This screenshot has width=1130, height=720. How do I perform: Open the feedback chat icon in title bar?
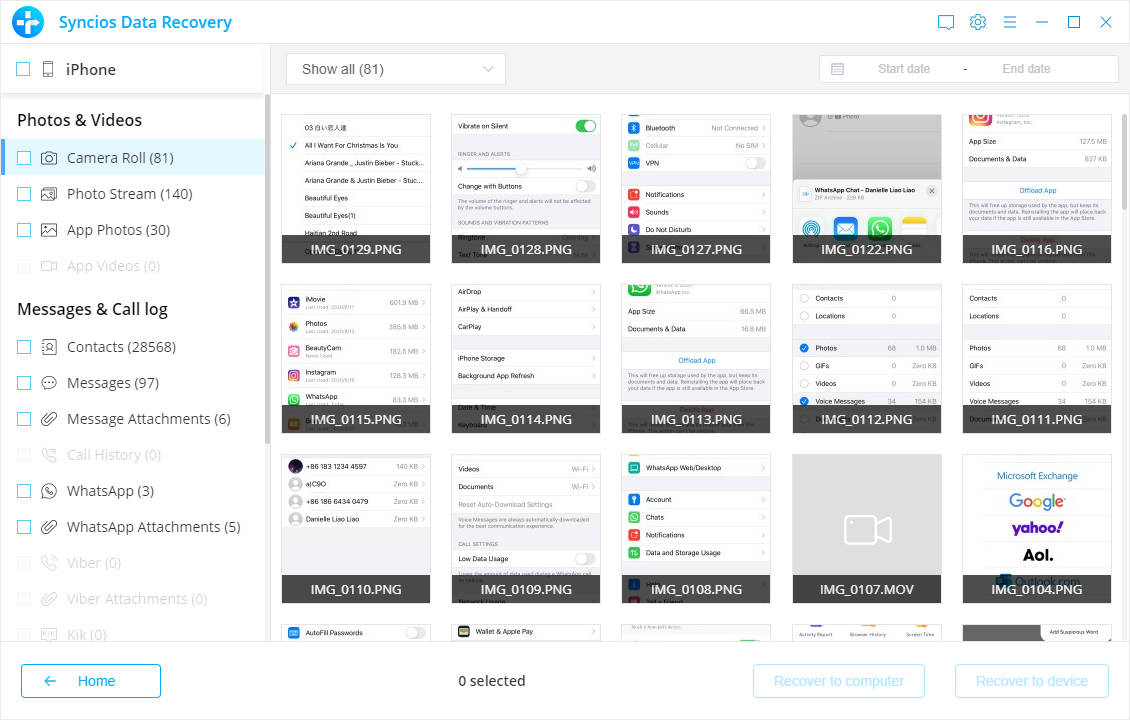coord(946,22)
